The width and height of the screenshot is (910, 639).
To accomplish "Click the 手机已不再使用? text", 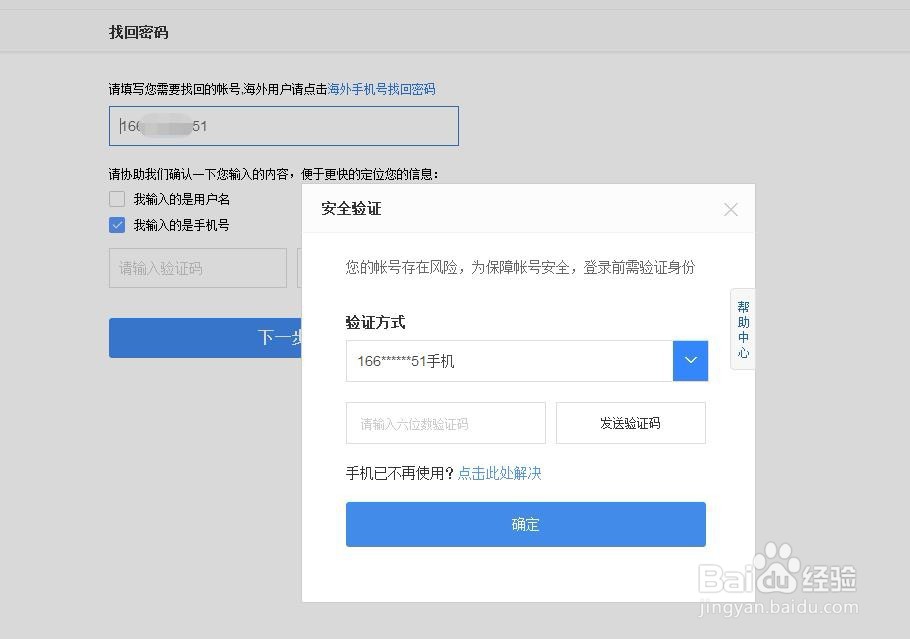I will [x=399, y=473].
